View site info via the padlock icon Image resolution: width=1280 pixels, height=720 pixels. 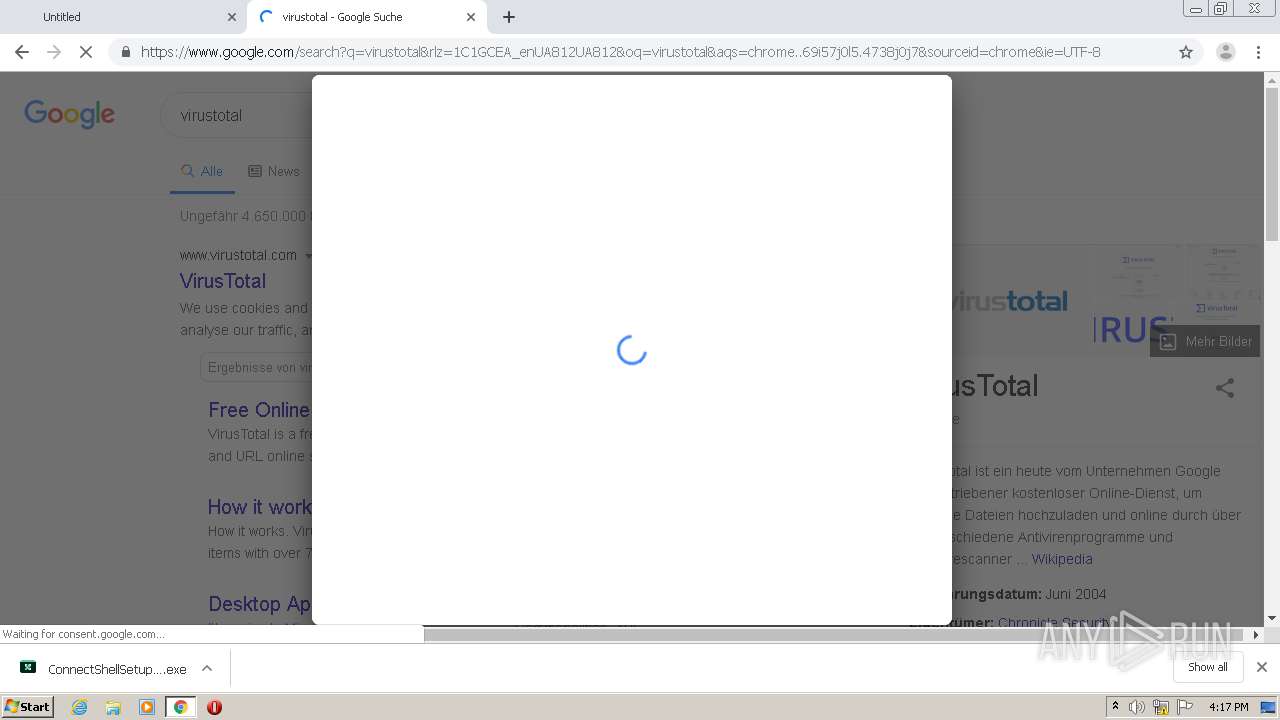coord(125,52)
